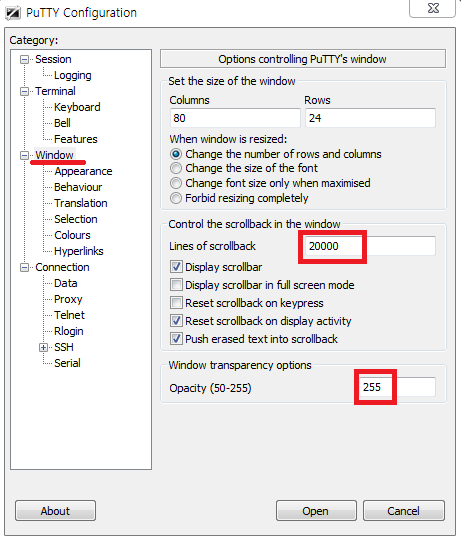Select the Connection category
461x539 pixels.
click(62, 267)
